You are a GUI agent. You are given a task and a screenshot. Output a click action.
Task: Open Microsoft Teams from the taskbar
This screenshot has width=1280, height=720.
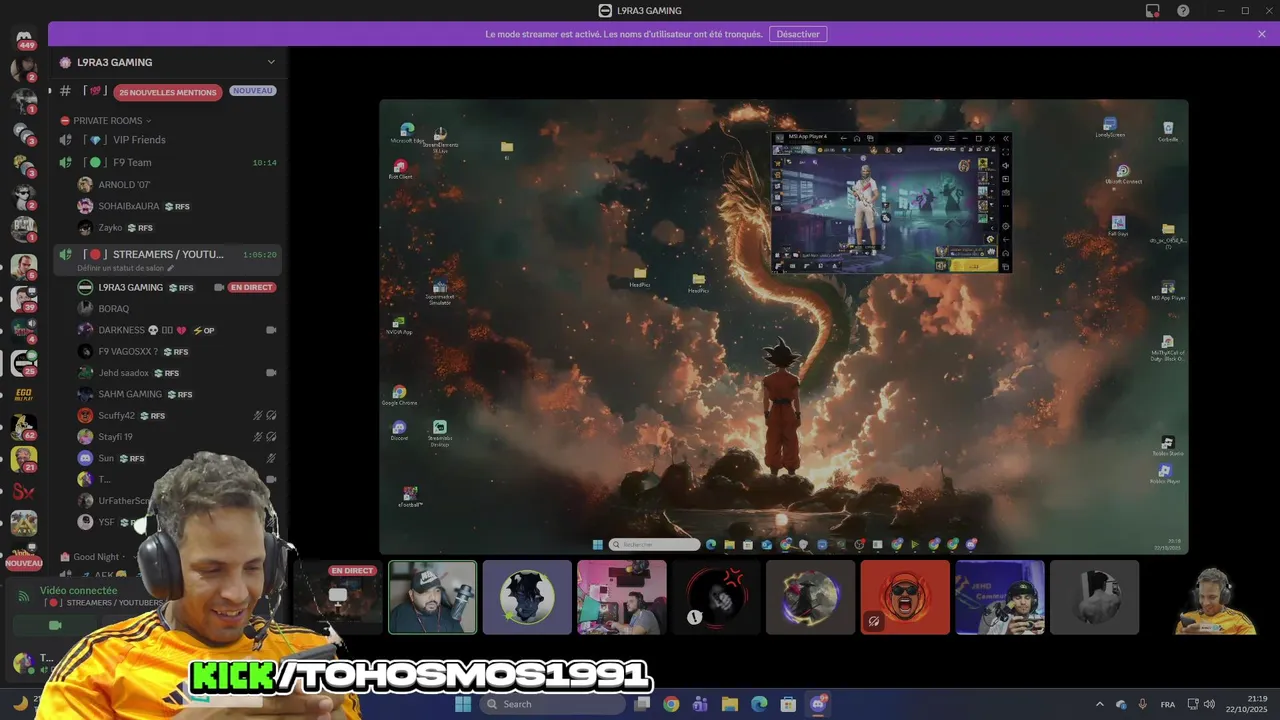point(700,704)
